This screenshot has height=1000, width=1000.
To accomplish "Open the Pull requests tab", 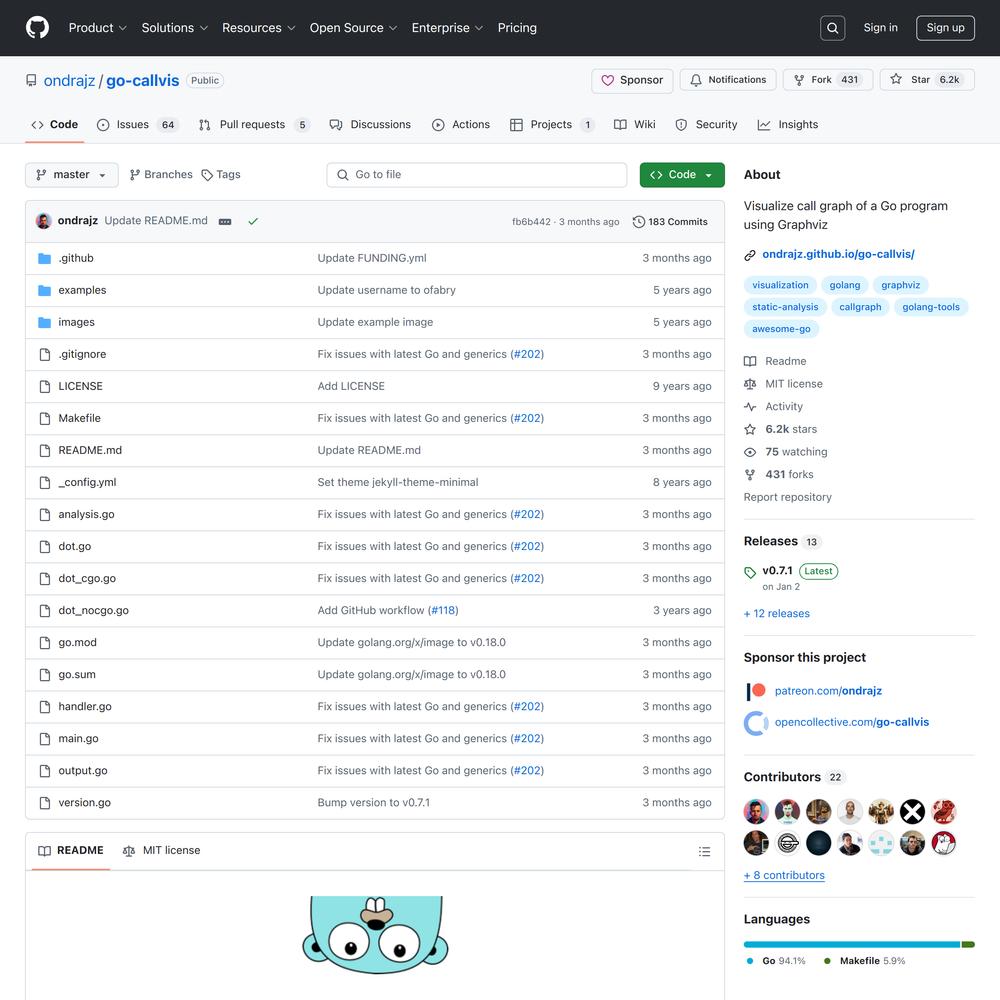I will pyautogui.click(x=254, y=124).
